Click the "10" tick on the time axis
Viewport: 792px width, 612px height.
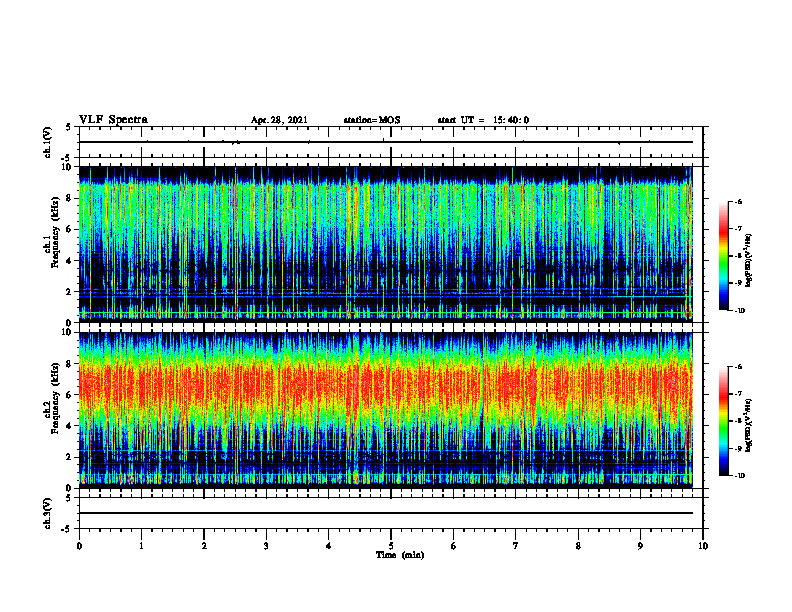pos(703,546)
